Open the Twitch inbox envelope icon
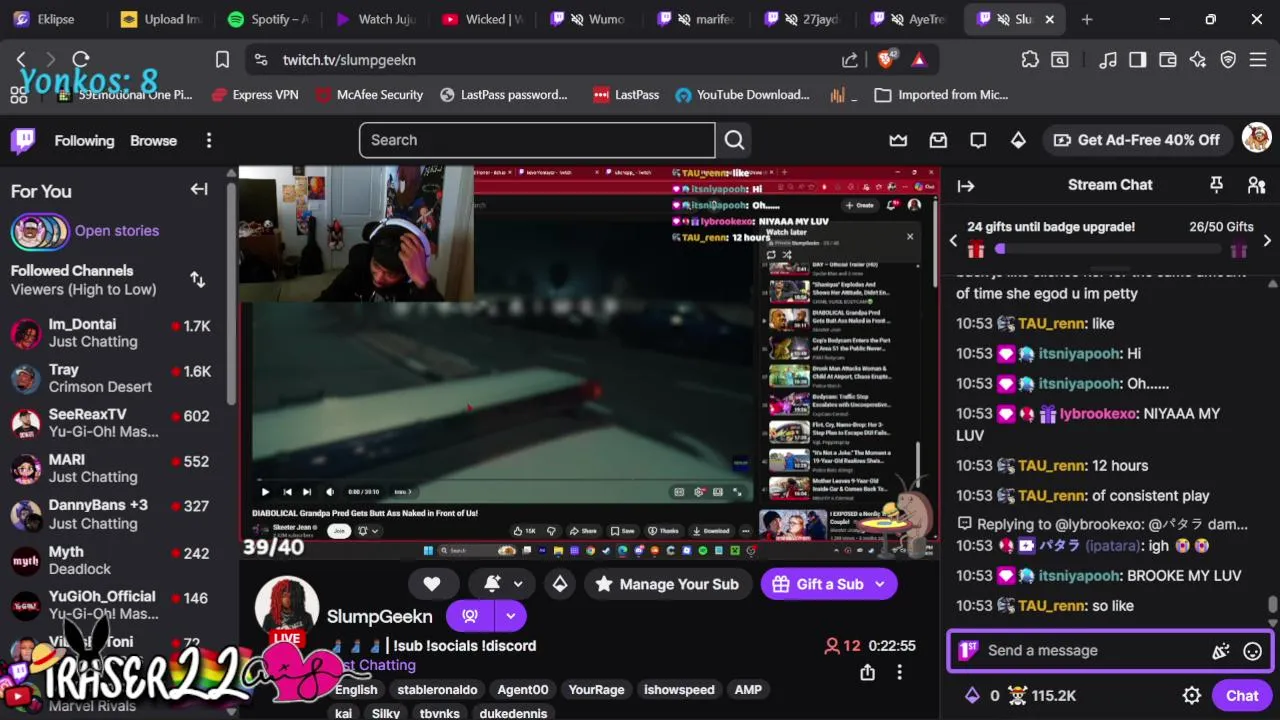Screen dimensions: 1280x720 [x=938, y=140]
